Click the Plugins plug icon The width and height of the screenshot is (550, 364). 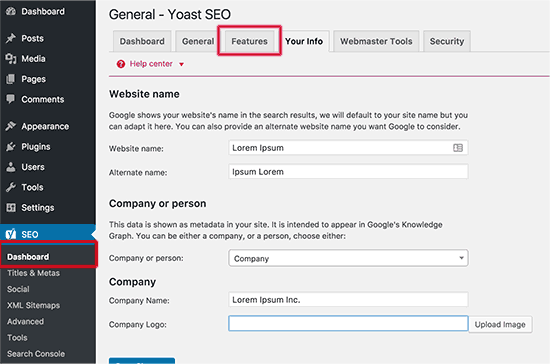tap(11, 147)
